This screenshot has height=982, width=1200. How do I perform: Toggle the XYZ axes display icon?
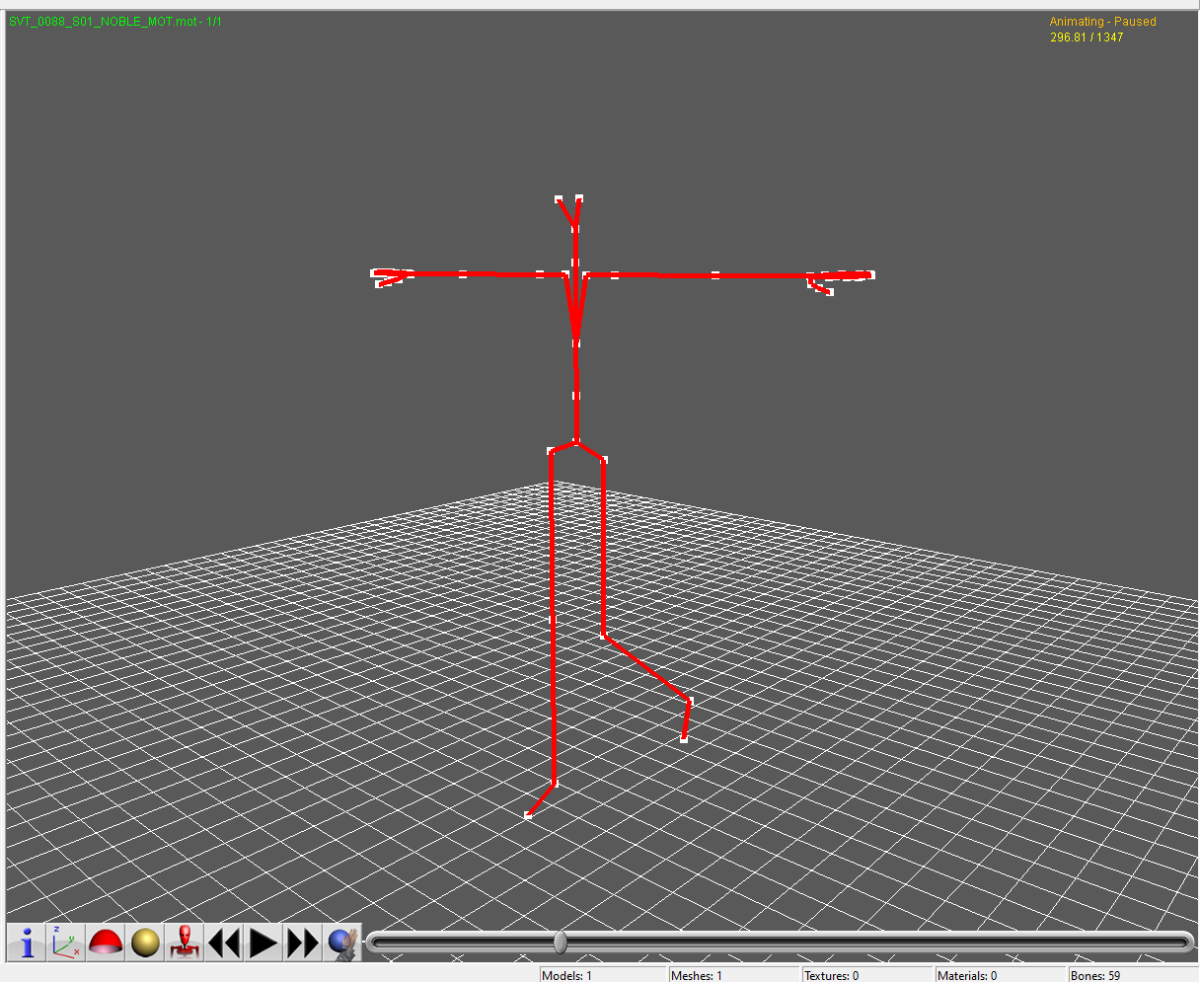click(x=67, y=942)
